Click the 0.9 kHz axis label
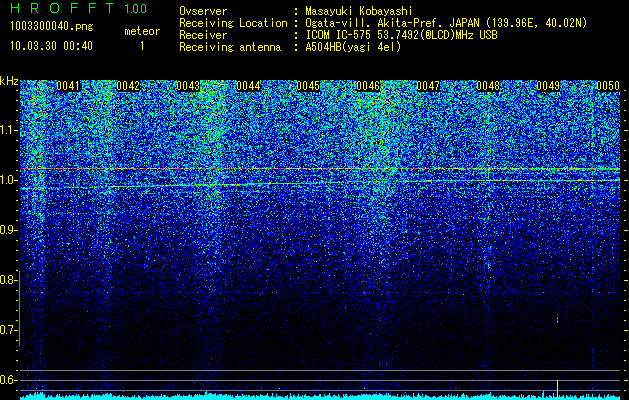The image size is (629, 400). 8,230
